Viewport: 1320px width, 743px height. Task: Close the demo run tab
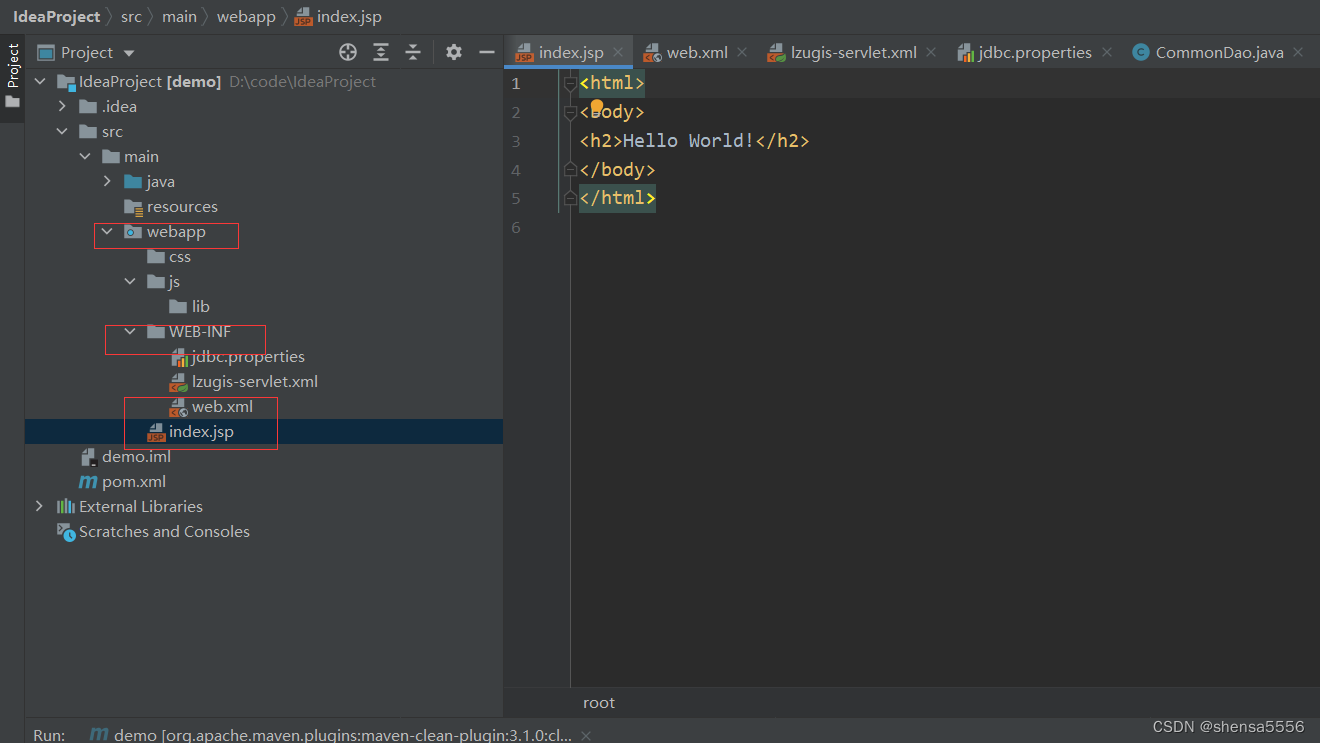coord(586,735)
